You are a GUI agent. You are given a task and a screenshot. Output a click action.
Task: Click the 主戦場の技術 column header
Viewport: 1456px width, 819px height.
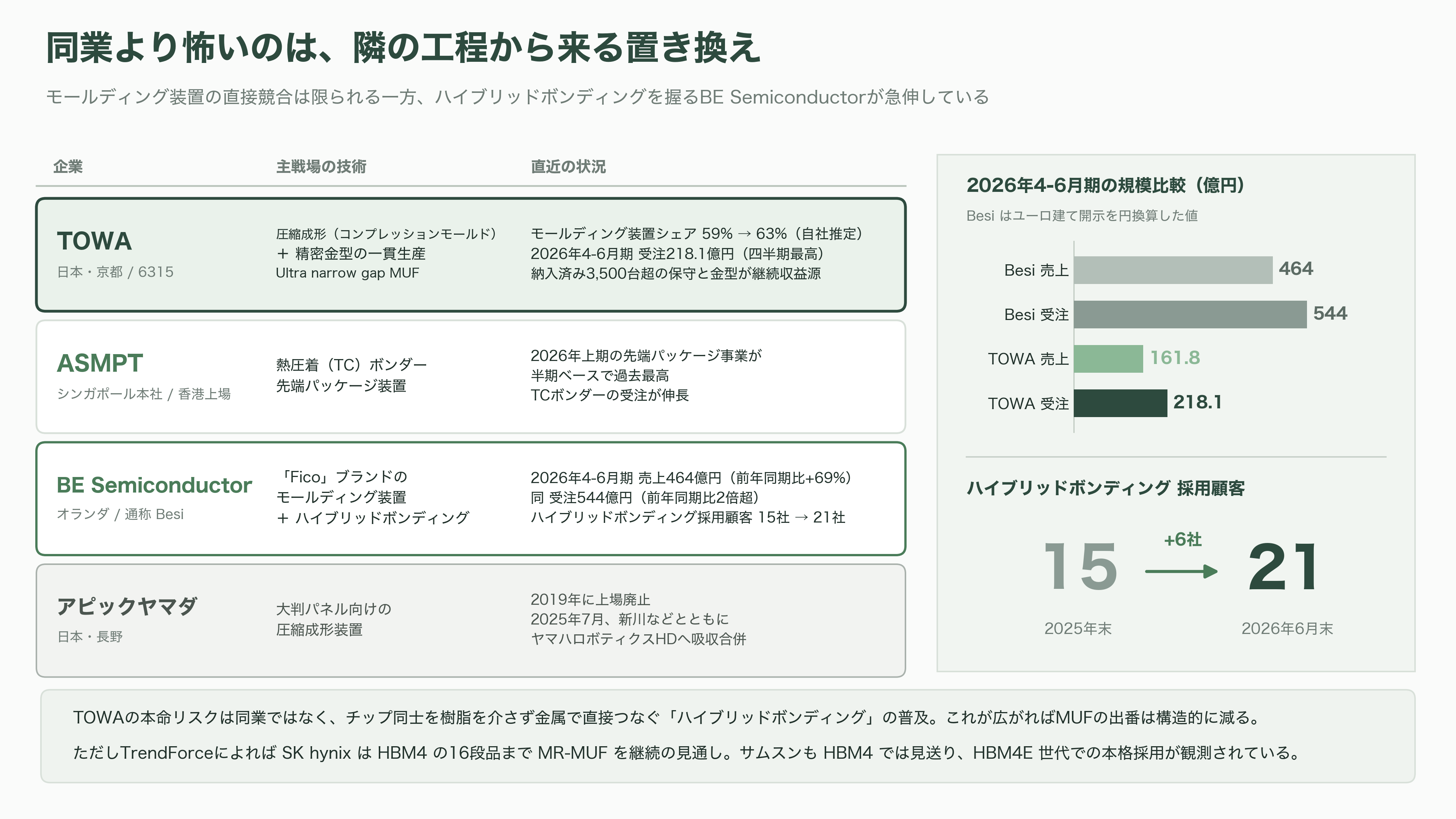pos(321,167)
